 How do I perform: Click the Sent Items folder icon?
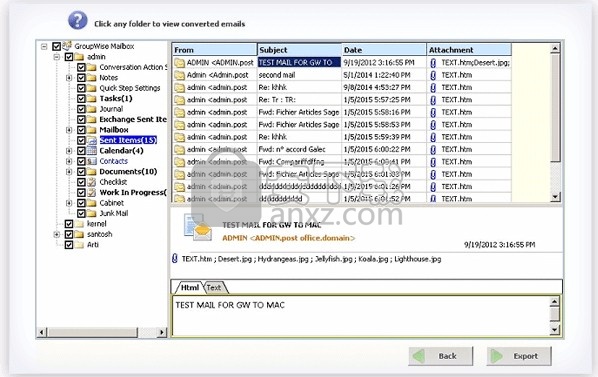(92, 140)
